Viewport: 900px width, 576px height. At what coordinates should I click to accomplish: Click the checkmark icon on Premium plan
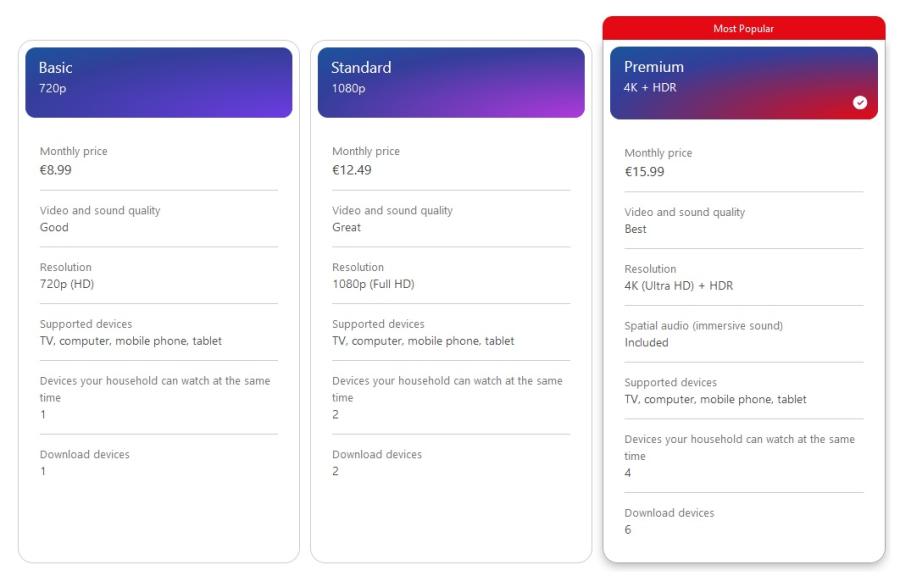[859, 102]
